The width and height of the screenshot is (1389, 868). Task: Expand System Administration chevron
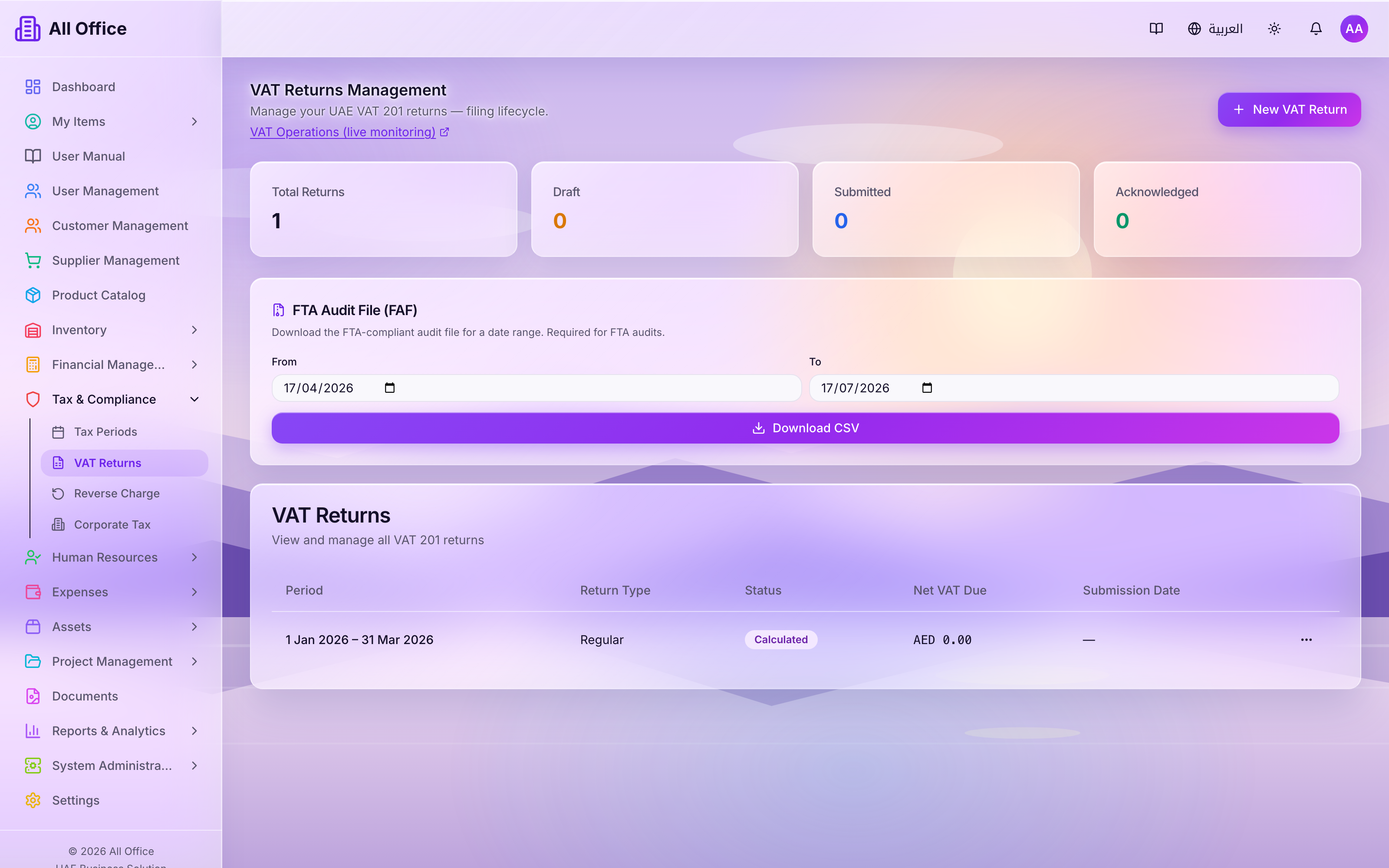pyautogui.click(x=194, y=766)
